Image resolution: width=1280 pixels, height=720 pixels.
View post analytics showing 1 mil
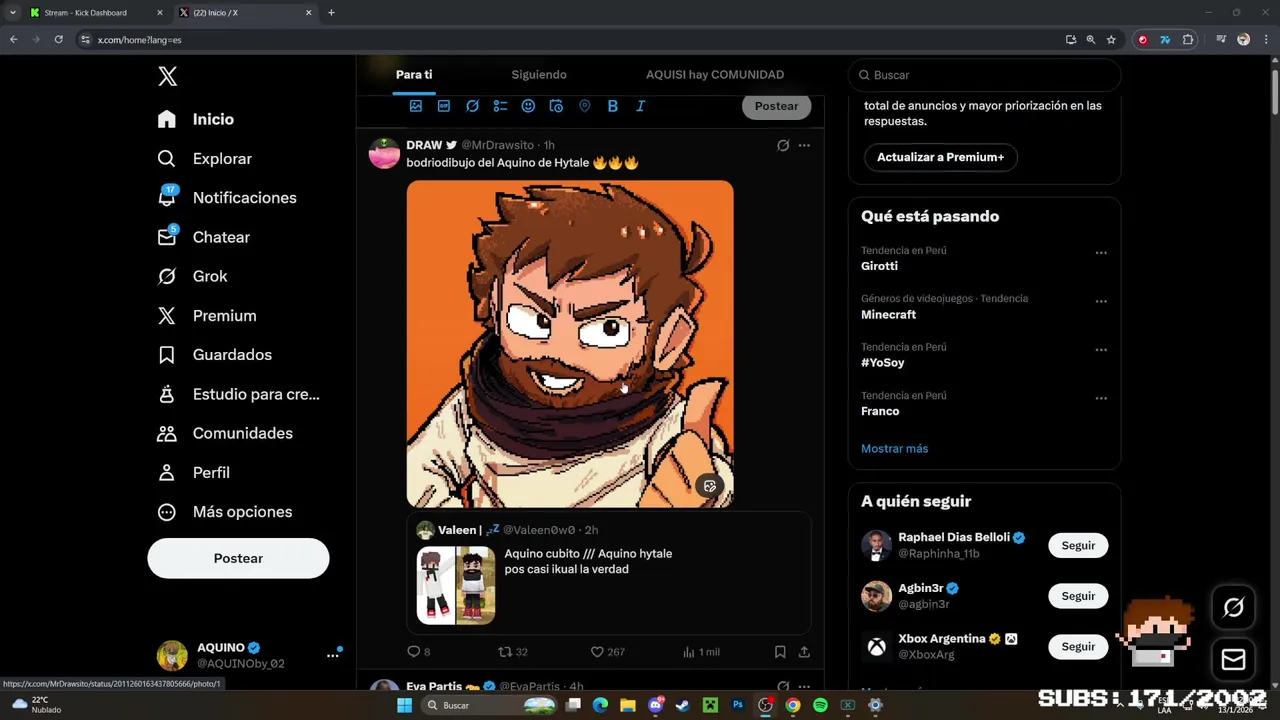point(701,652)
